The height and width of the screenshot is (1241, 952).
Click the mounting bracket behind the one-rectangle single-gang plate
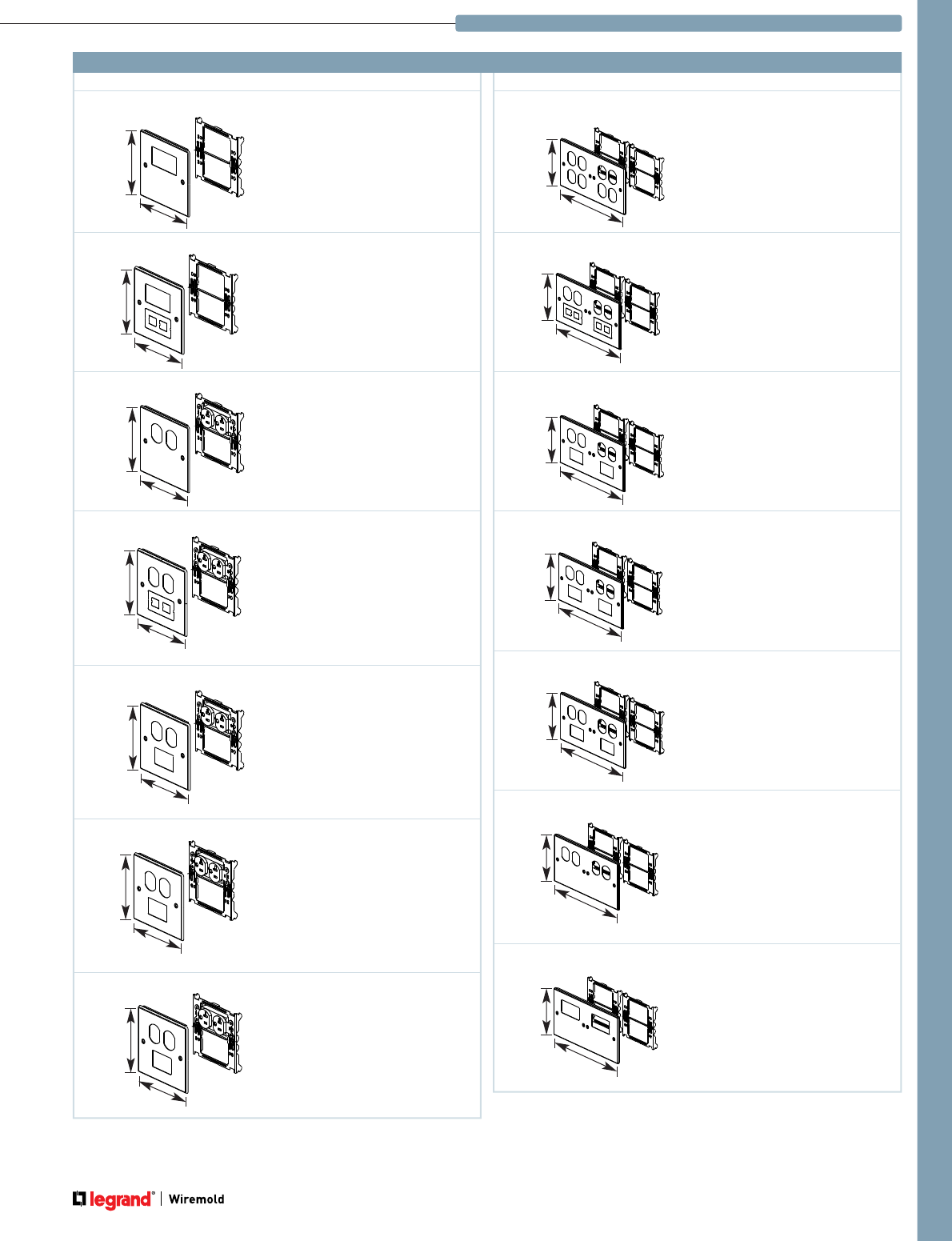(219, 156)
